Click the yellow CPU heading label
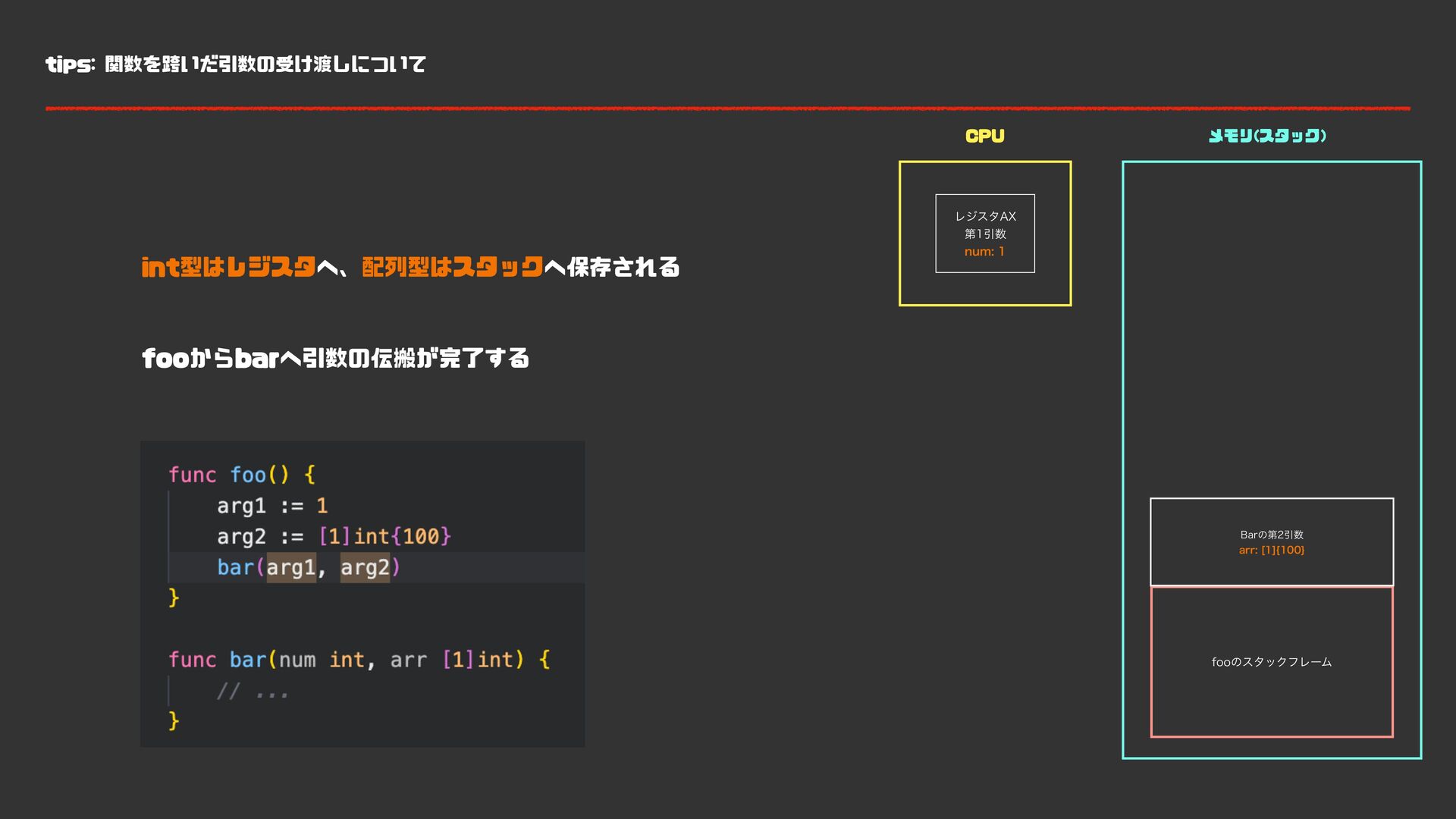Viewport: 1456px width, 819px height. click(x=984, y=136)
